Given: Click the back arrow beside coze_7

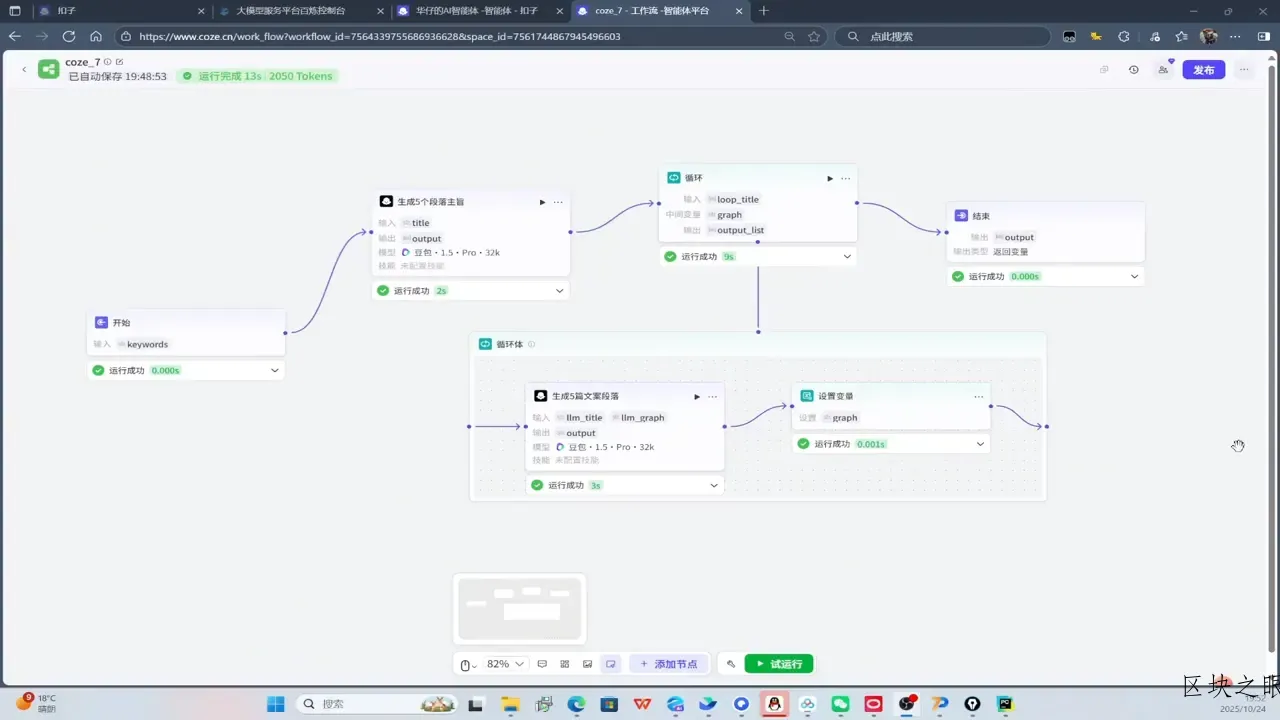Looking at the screenshot, I should coord(24,69).
